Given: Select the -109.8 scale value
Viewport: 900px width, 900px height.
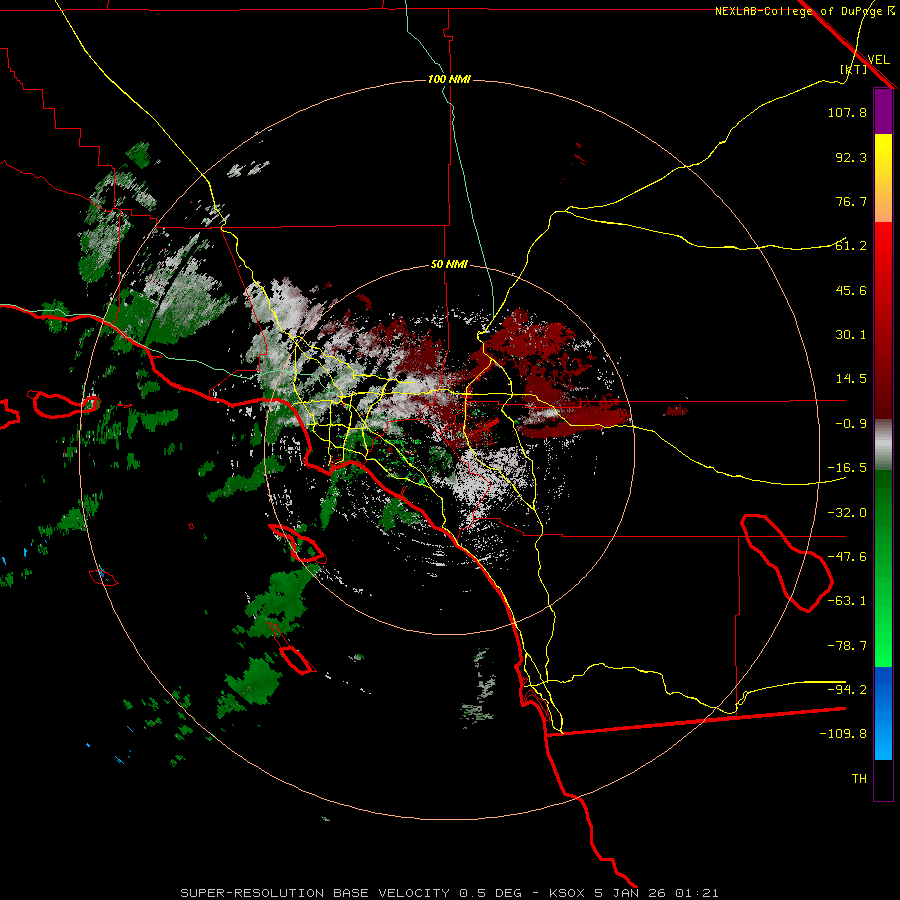Looking at the screenshot, I should pos(843,734).
